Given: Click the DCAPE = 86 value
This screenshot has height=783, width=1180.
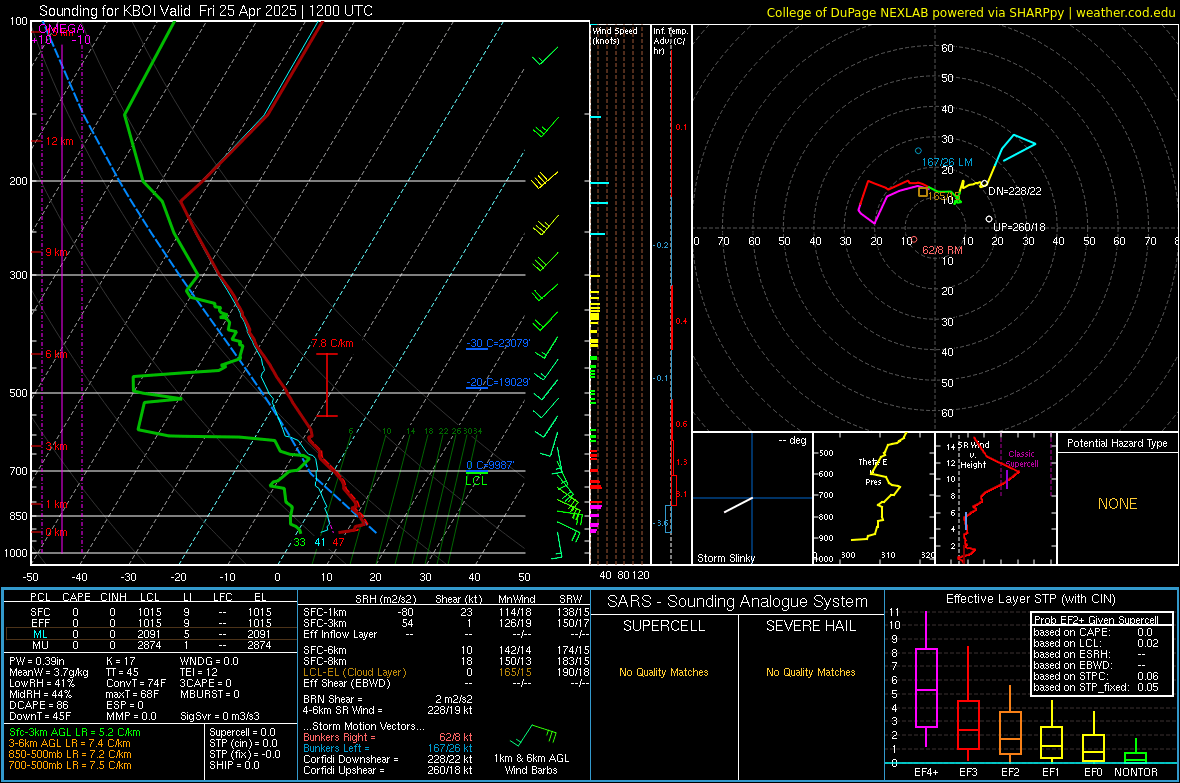Looking at the screenshot, I should tap(38, 705).
